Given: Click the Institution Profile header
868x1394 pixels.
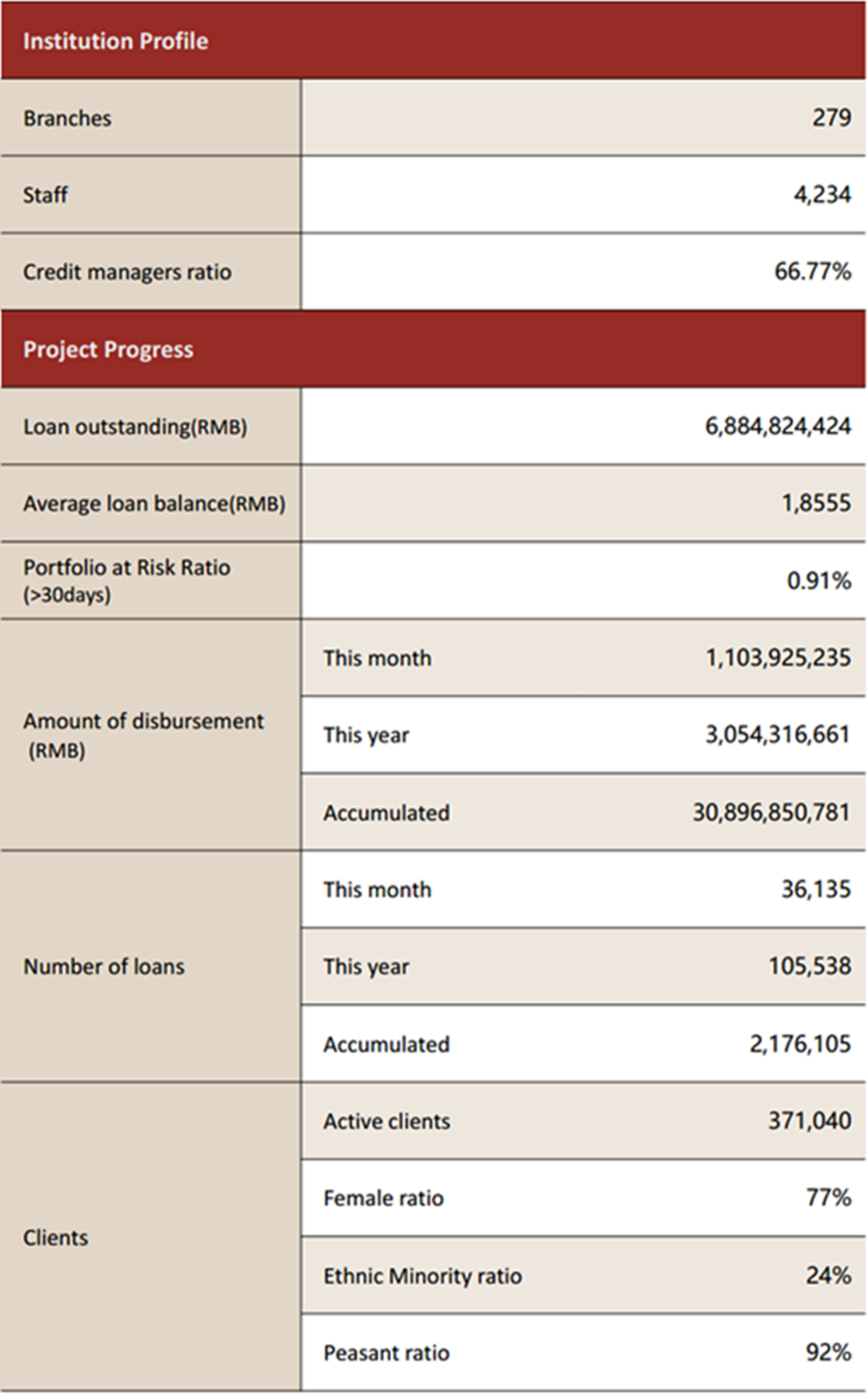Looking at the screenshot, I should tap(115, 41).
